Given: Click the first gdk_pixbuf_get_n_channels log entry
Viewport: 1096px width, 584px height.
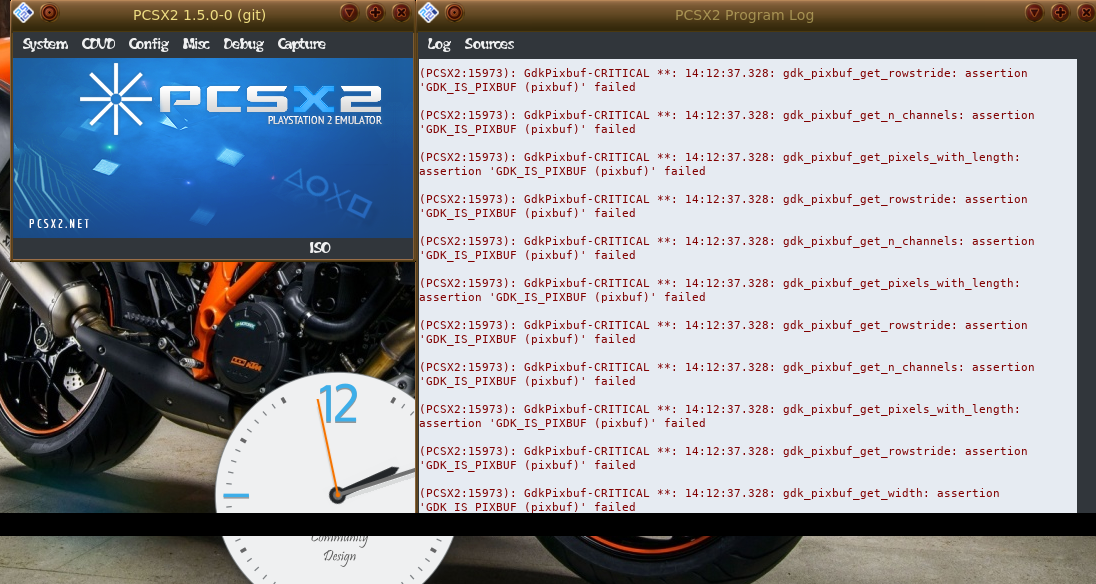Looking at the screenshot, I should [x=727, y=122].
